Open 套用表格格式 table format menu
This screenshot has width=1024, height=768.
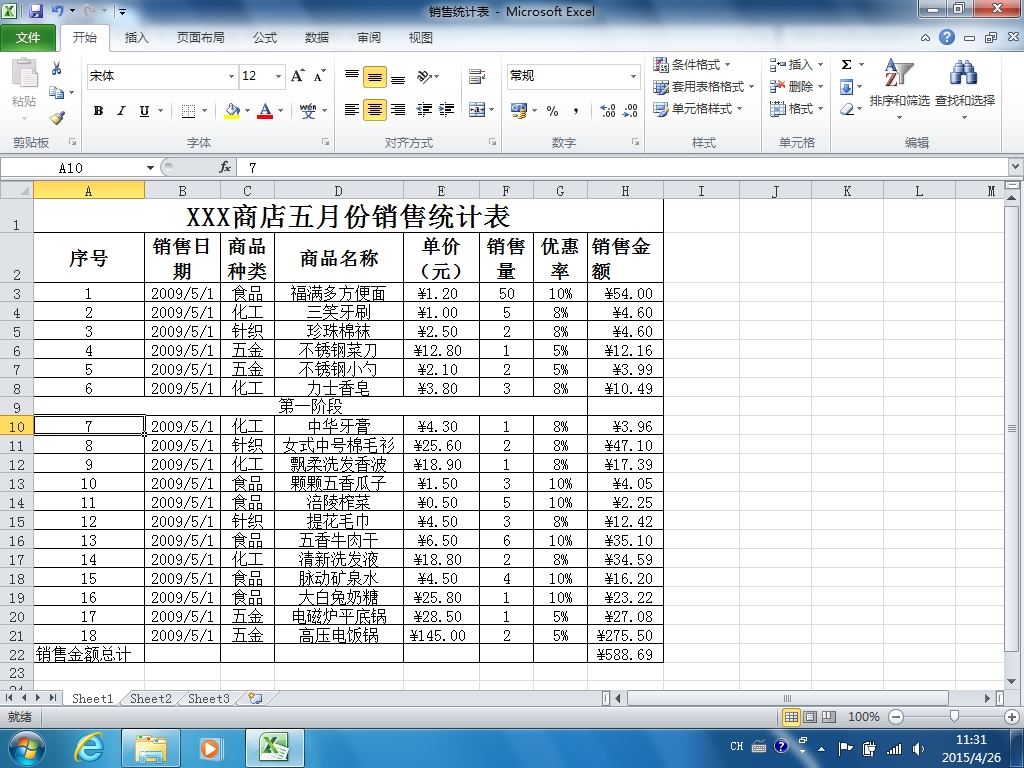pos(703,86)
